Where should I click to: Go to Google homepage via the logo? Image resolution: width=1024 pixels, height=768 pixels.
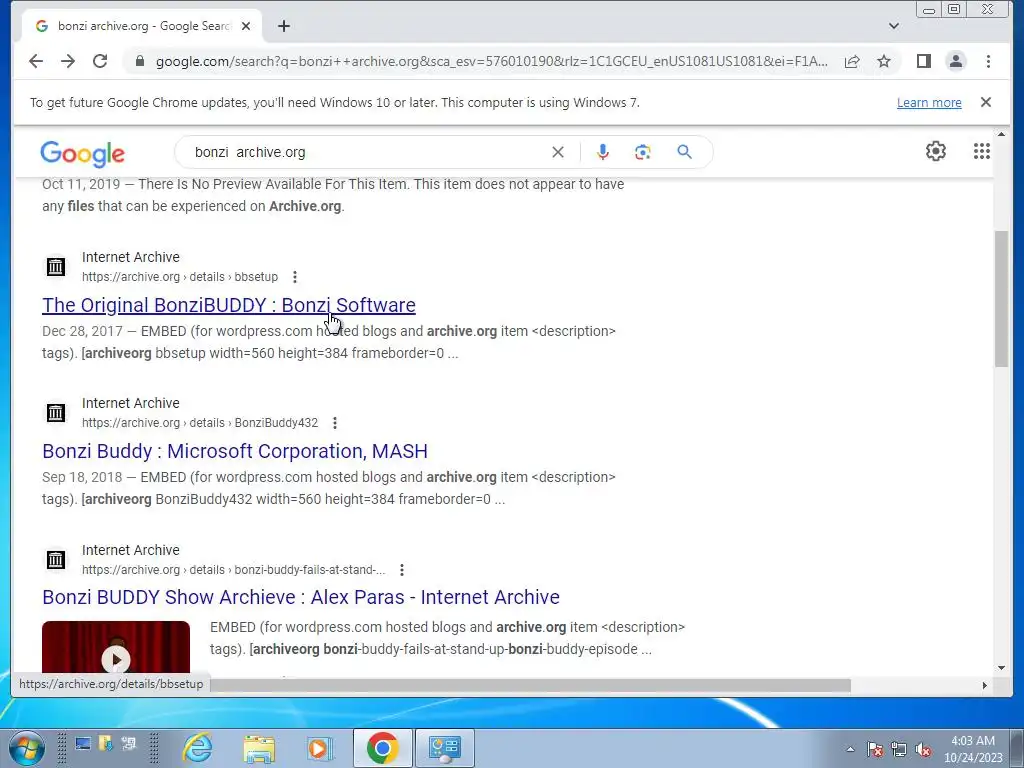coord(82,154)
